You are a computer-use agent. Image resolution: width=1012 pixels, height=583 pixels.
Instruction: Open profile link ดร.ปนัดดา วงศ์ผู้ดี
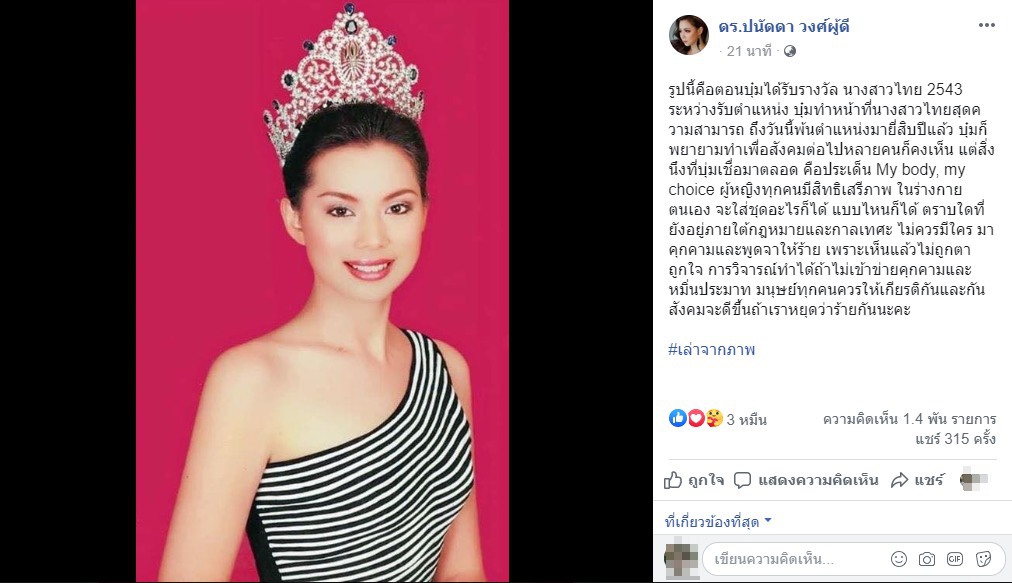click(x=784, y=27)
